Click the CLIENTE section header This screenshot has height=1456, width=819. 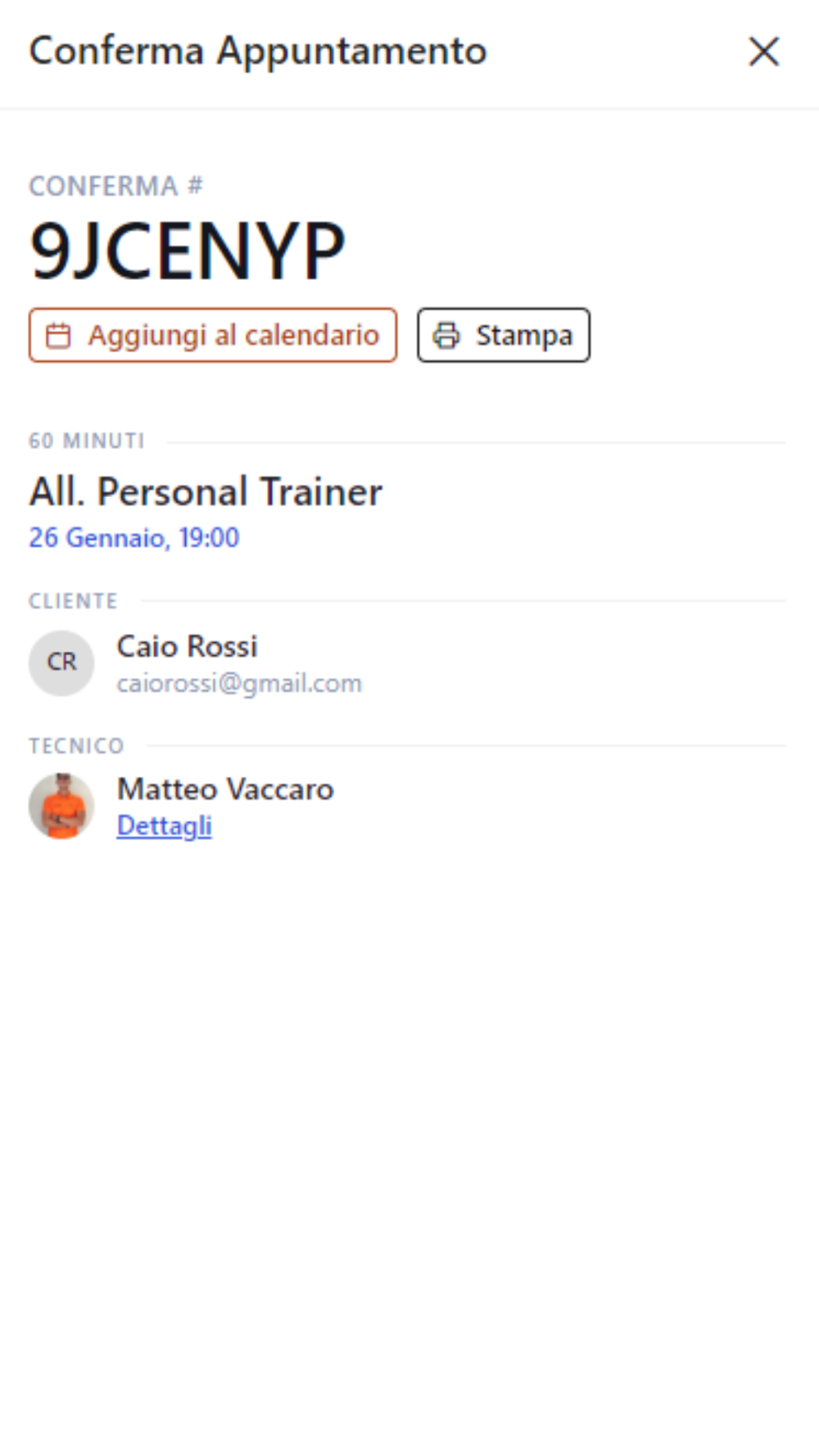pos(73,601)
